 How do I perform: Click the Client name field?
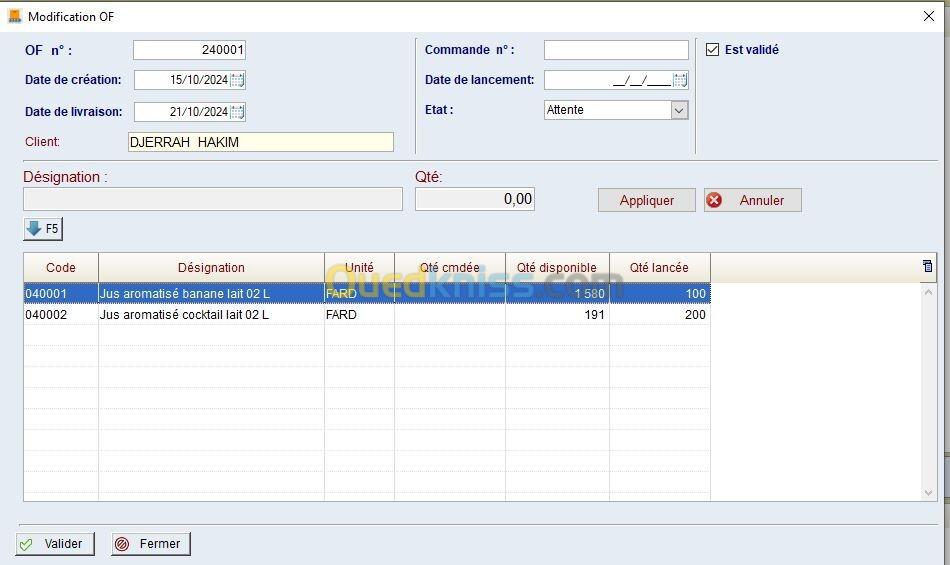(x=260, y=142)
